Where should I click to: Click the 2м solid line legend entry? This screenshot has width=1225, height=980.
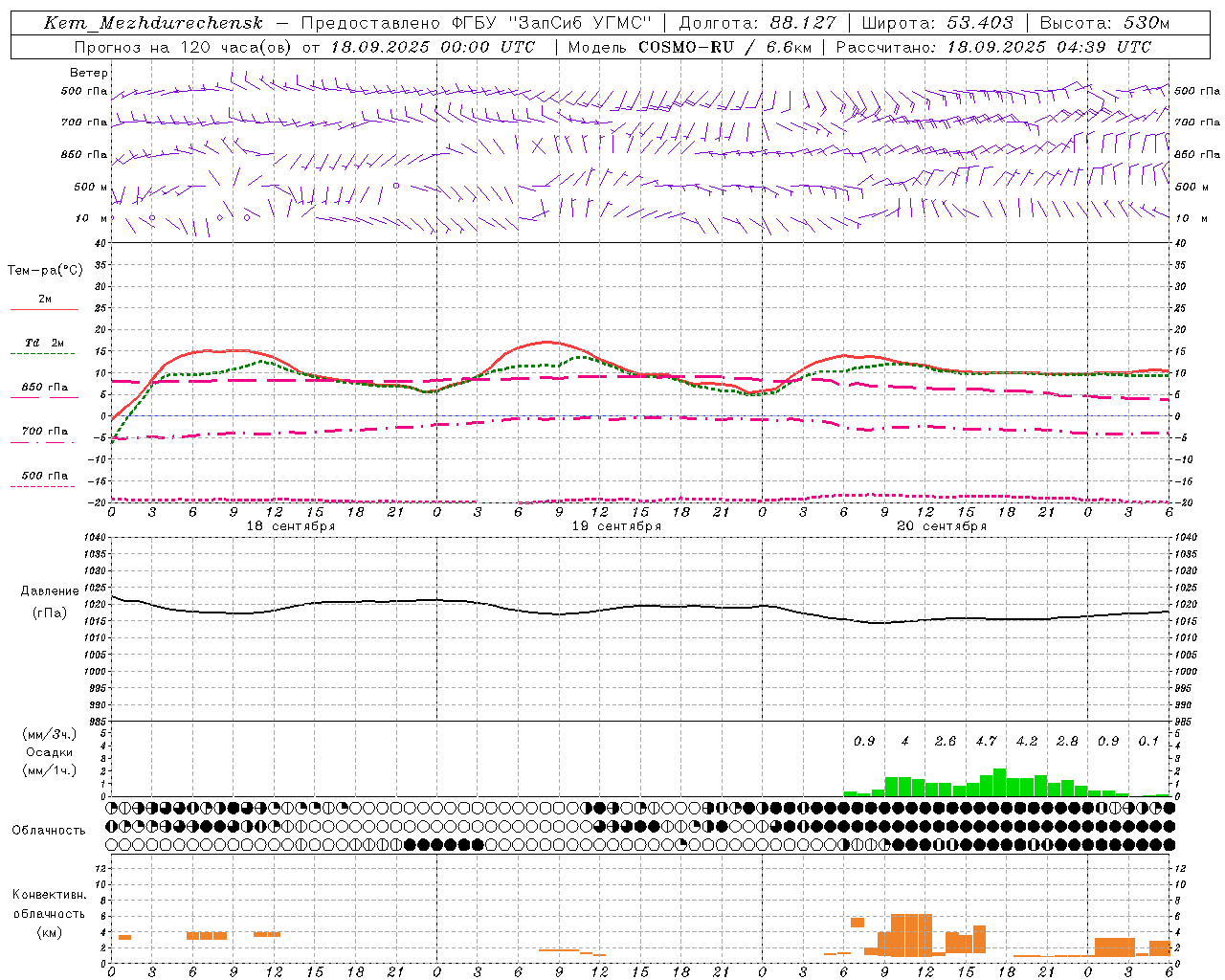(45, 300)
